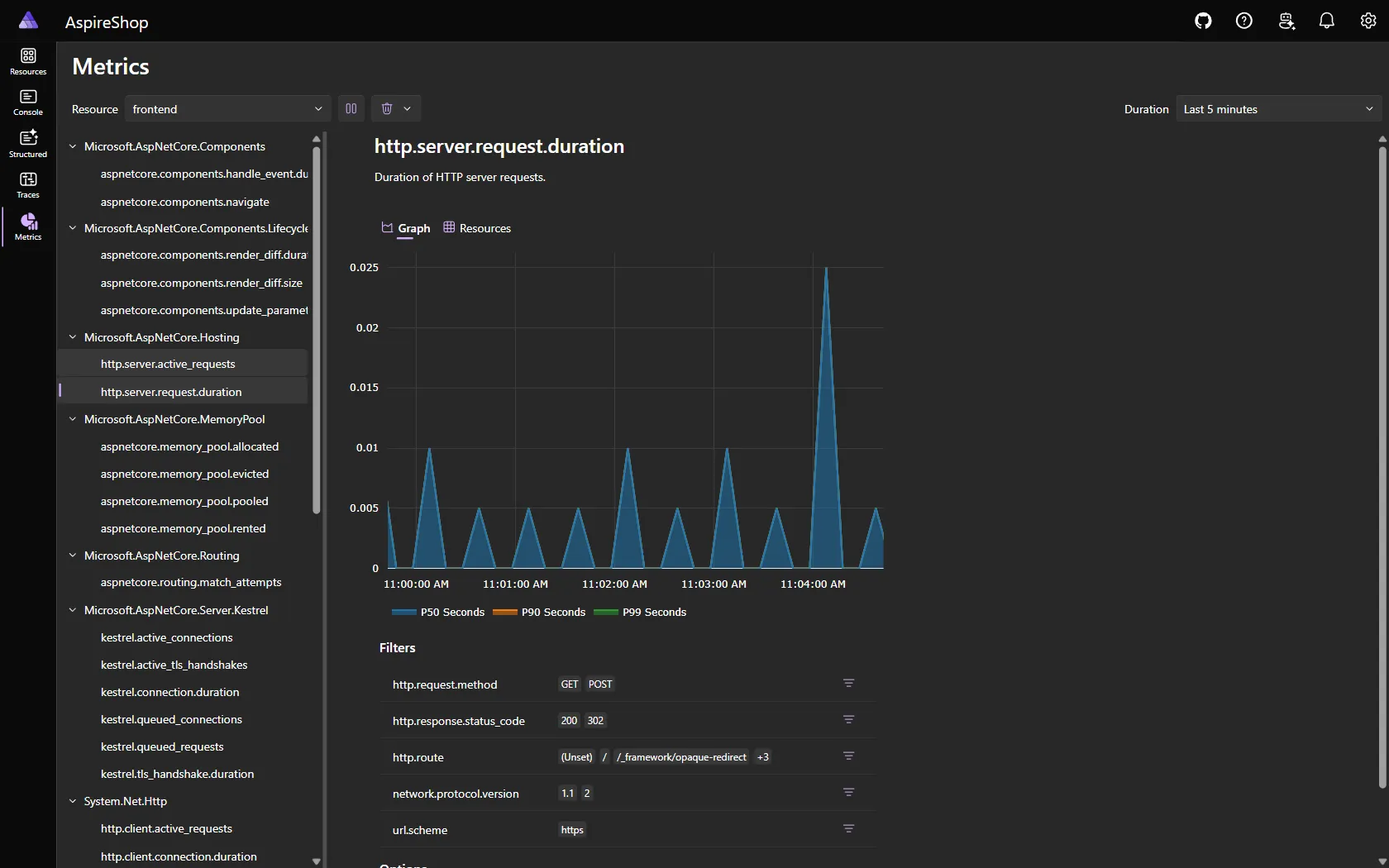
Task: Open filter menu for network.protocol.version
Action: coord(848,792)
